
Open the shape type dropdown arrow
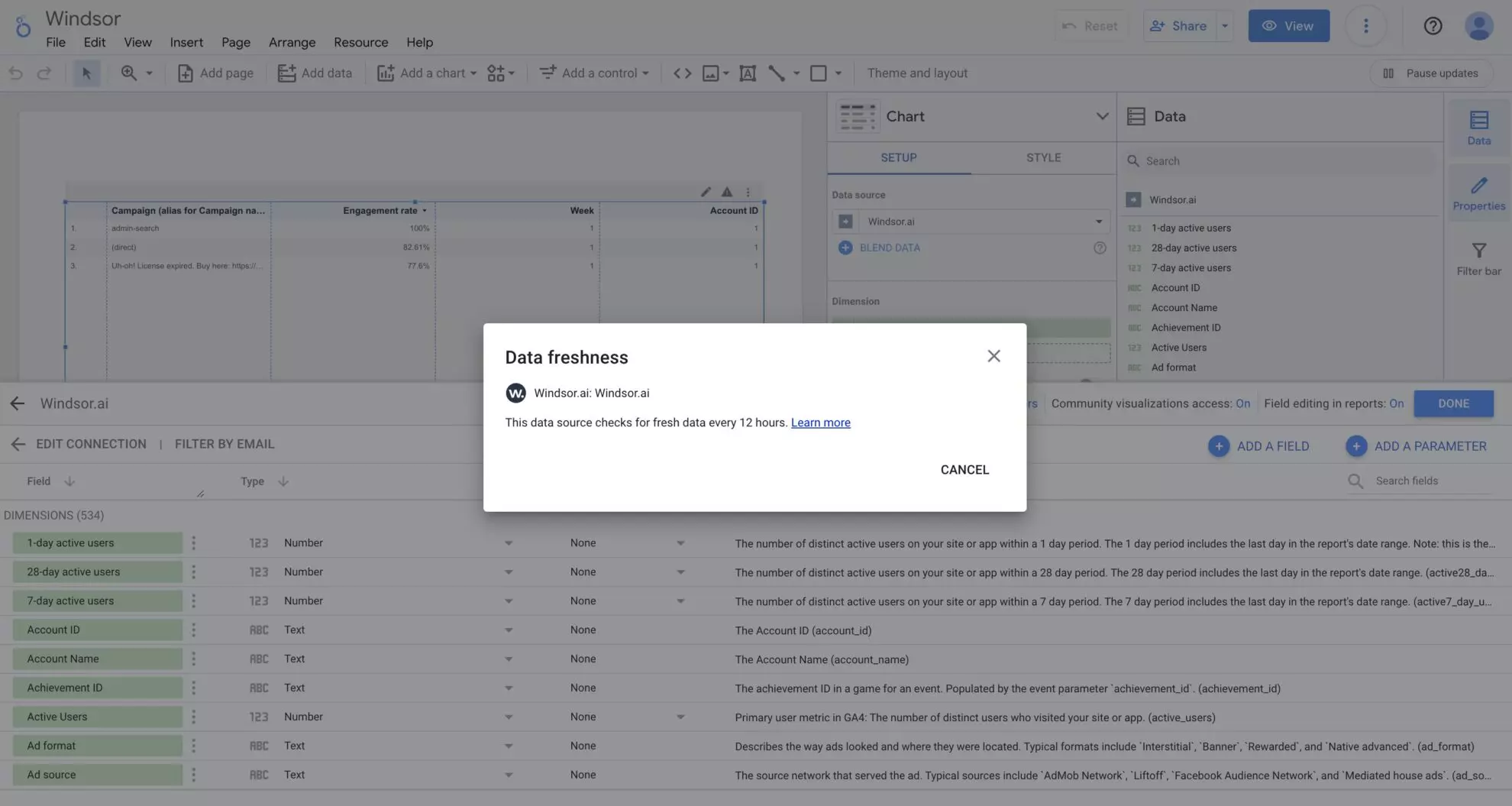pyautogui.click(x=838, y=73)
